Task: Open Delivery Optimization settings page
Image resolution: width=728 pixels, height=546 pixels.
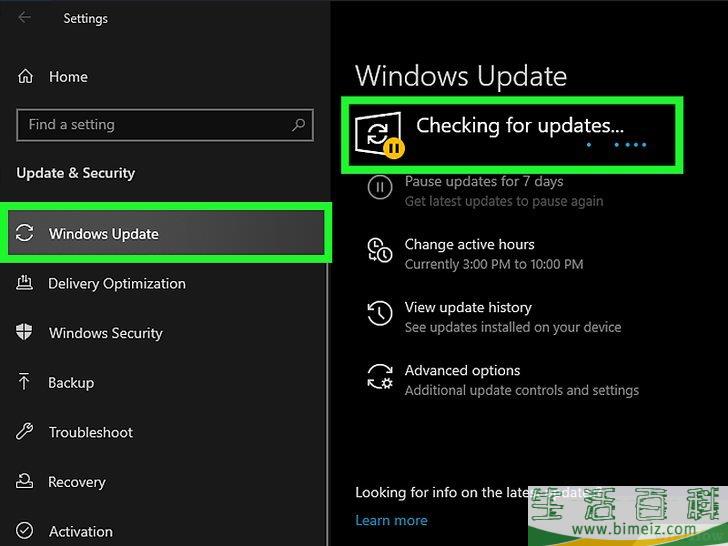Action: point(117,284)
